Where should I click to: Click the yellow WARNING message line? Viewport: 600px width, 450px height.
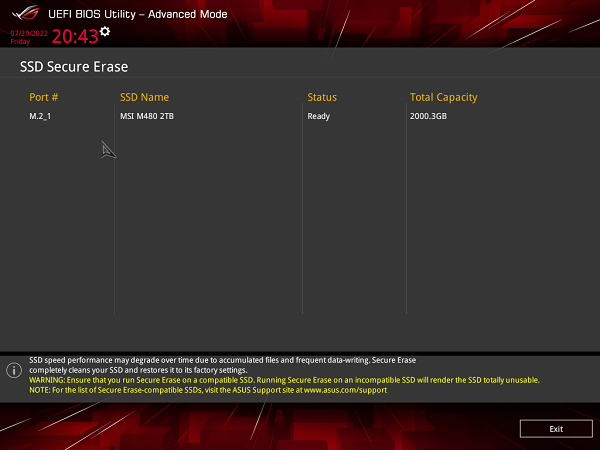pyautogui.click(x=284, y=380)
